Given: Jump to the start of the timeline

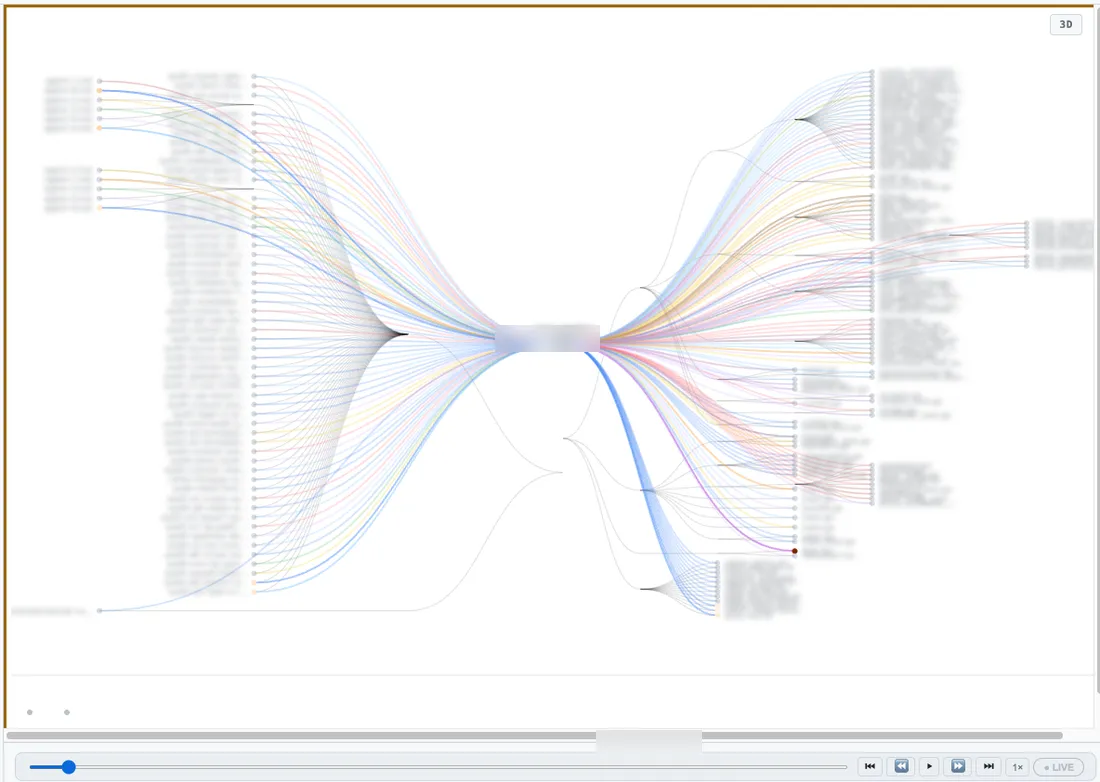Looking at the screenshot, I should coord(870,767).
